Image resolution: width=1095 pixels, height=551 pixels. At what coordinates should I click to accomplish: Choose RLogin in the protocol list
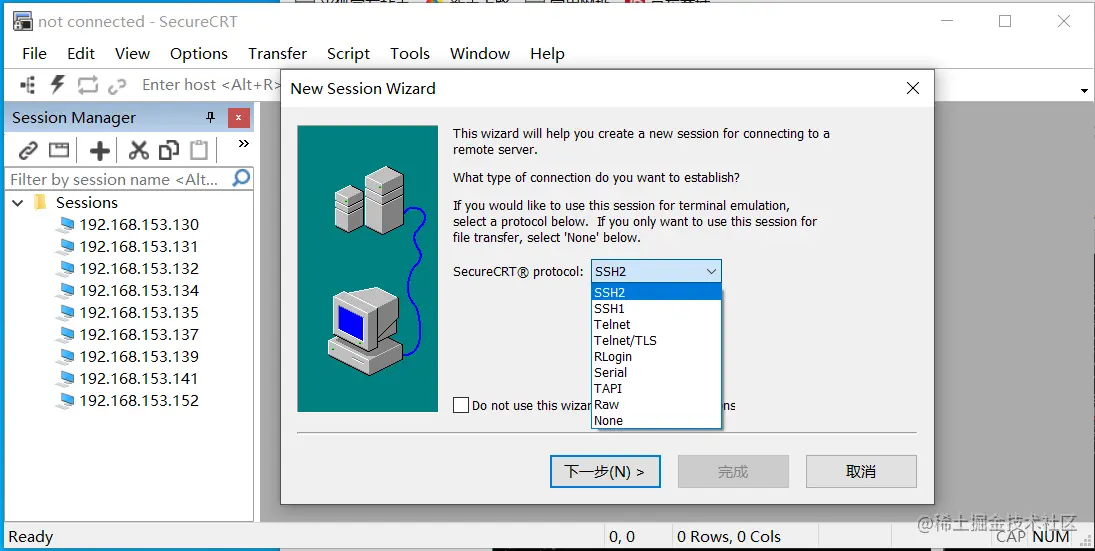[x=656, y=357]
